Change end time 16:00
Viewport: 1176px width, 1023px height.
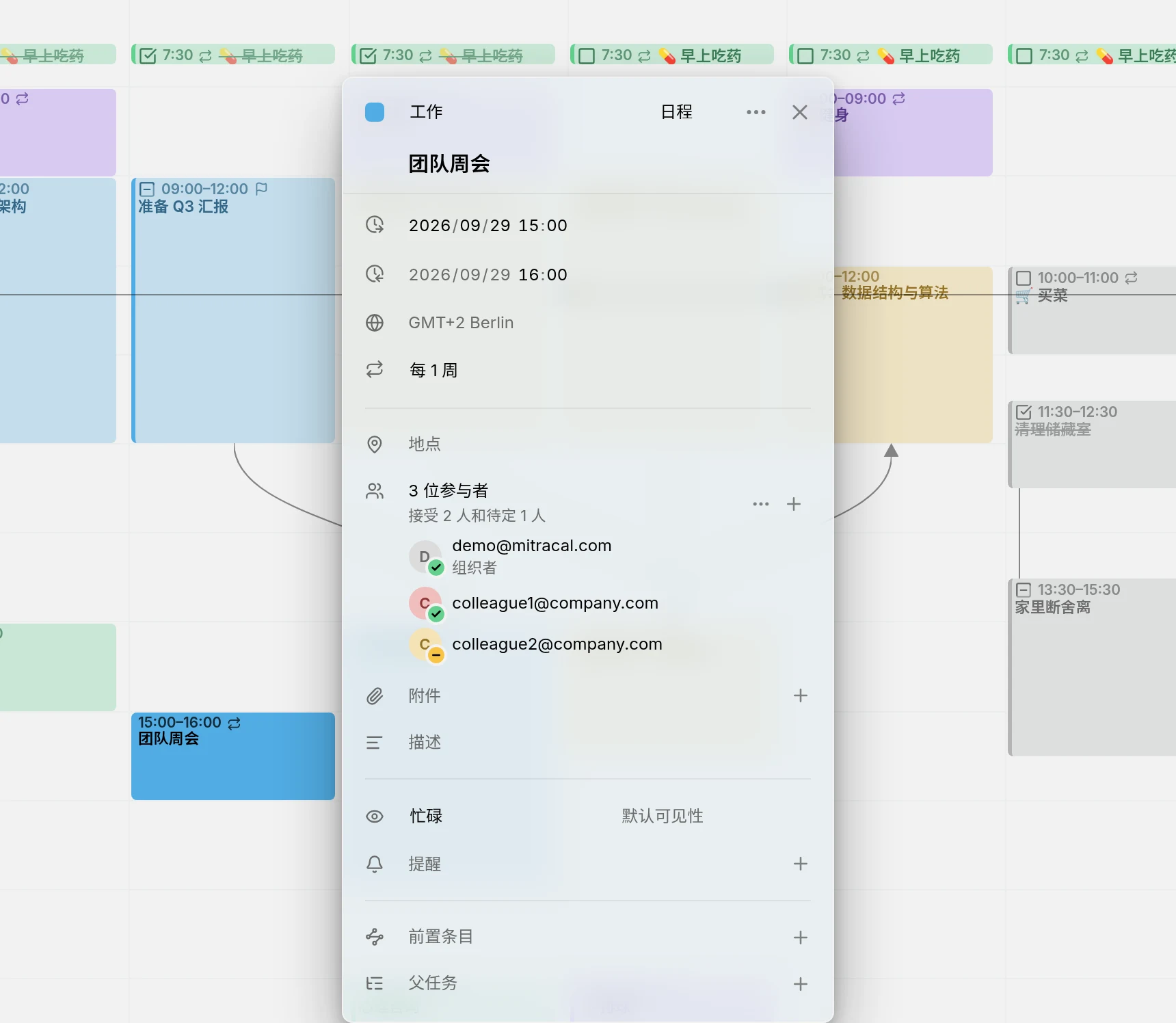point(543,275)
